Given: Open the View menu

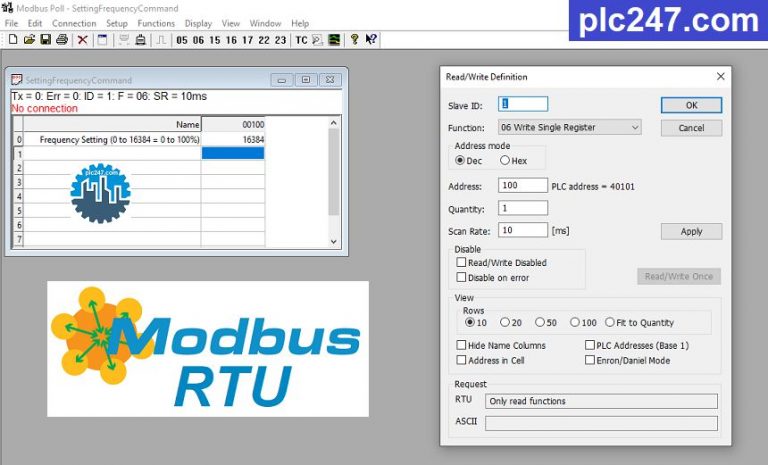Looking at the screenshot, I should [231, 23].
